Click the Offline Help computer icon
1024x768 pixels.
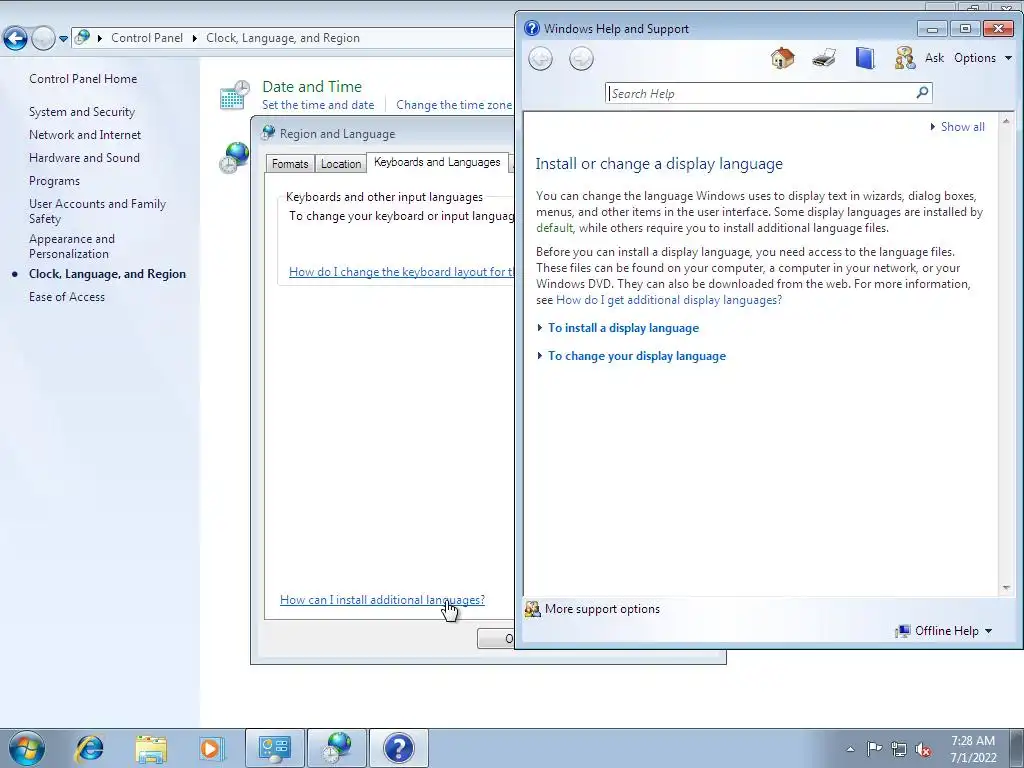coord(903,631)
